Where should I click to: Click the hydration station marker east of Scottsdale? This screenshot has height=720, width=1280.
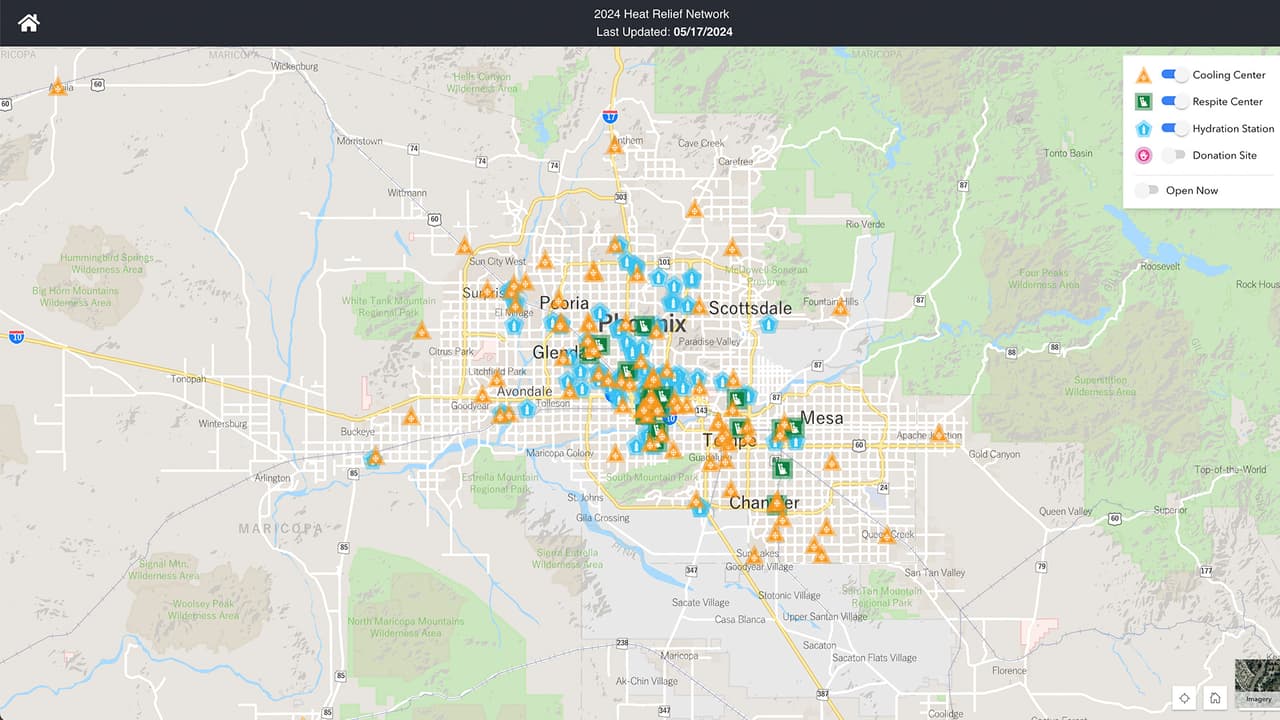click(768, 324)
